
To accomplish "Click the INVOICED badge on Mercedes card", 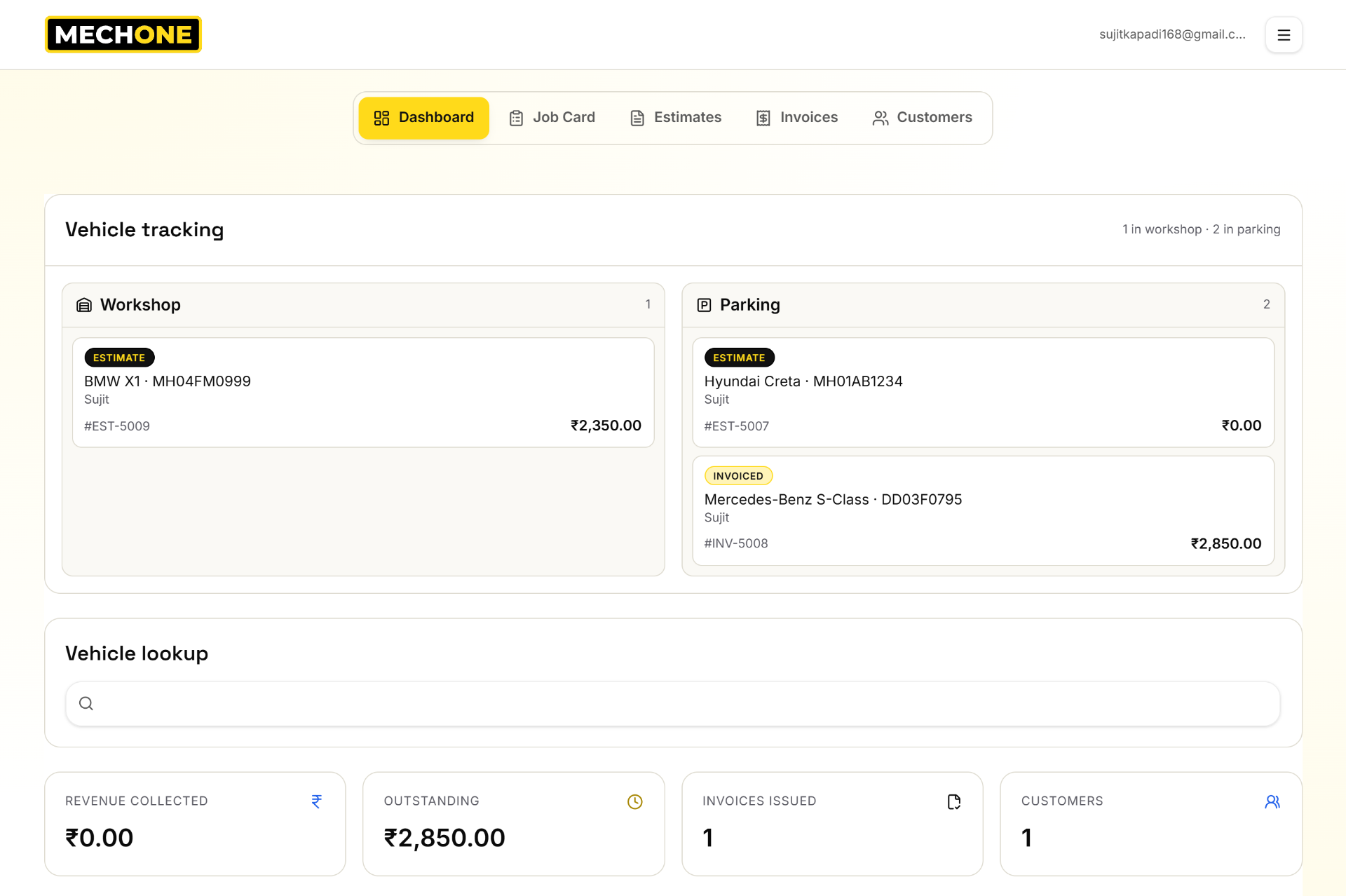I will pos(738,476).
